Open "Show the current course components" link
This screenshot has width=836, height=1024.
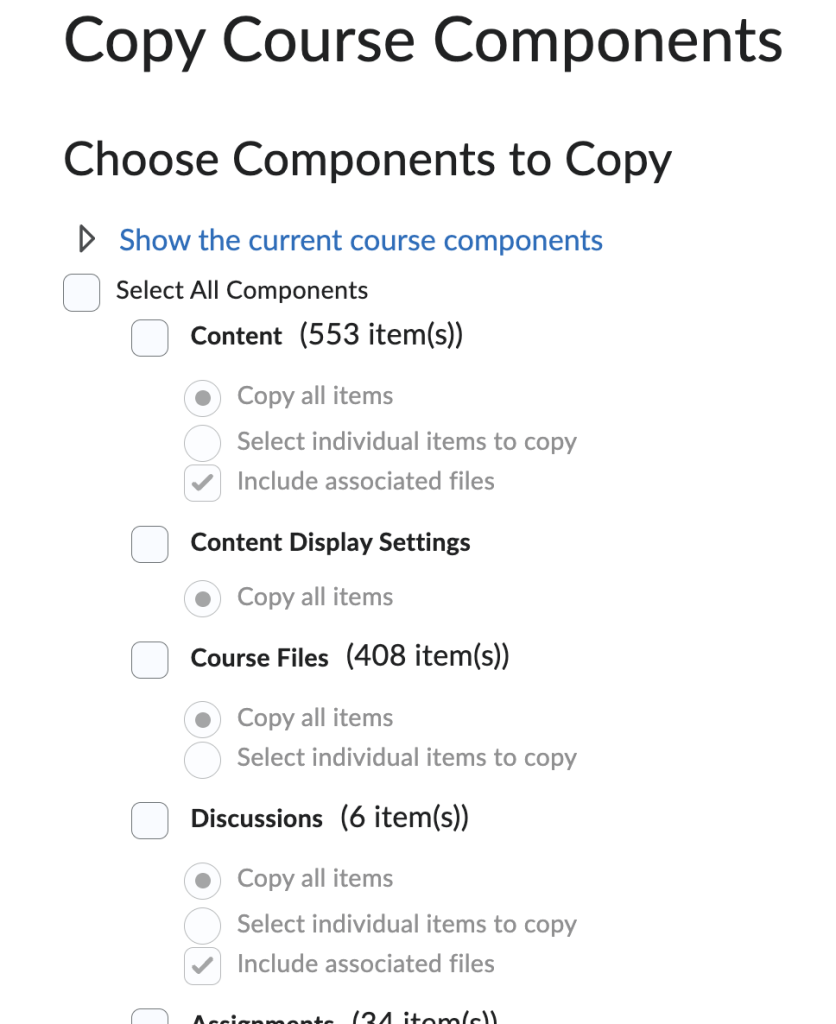click(x=360, y=240)
